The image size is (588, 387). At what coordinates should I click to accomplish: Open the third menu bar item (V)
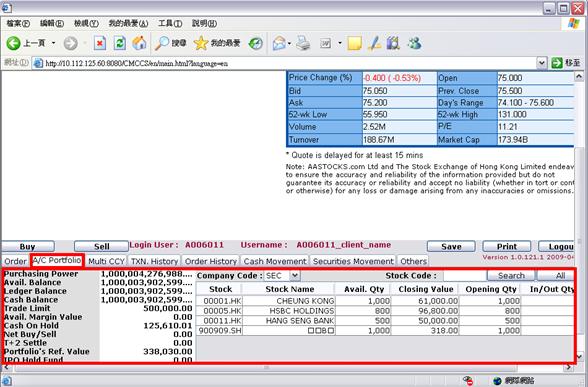[86, 24]
